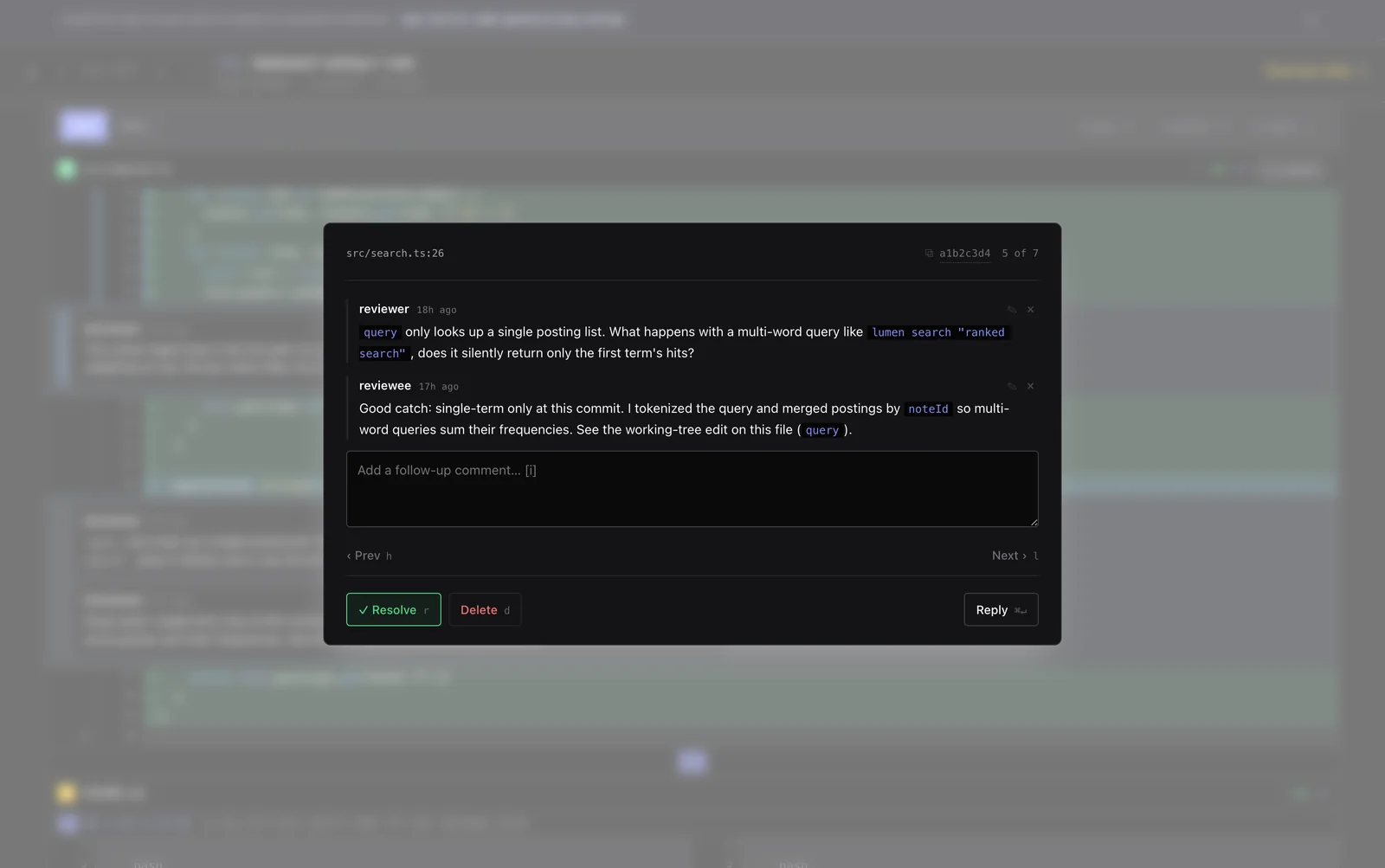
Task: Click the 5 of 7 counter text
Action: click(x=1020, y=254)
